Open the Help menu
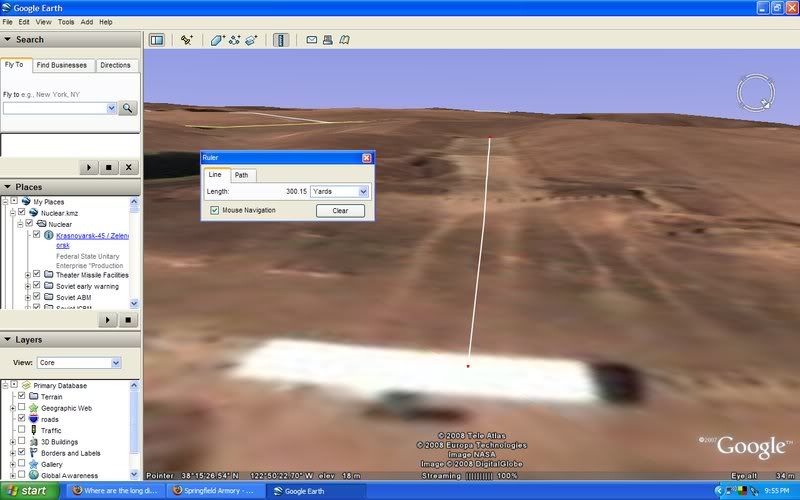 point(106,22)
